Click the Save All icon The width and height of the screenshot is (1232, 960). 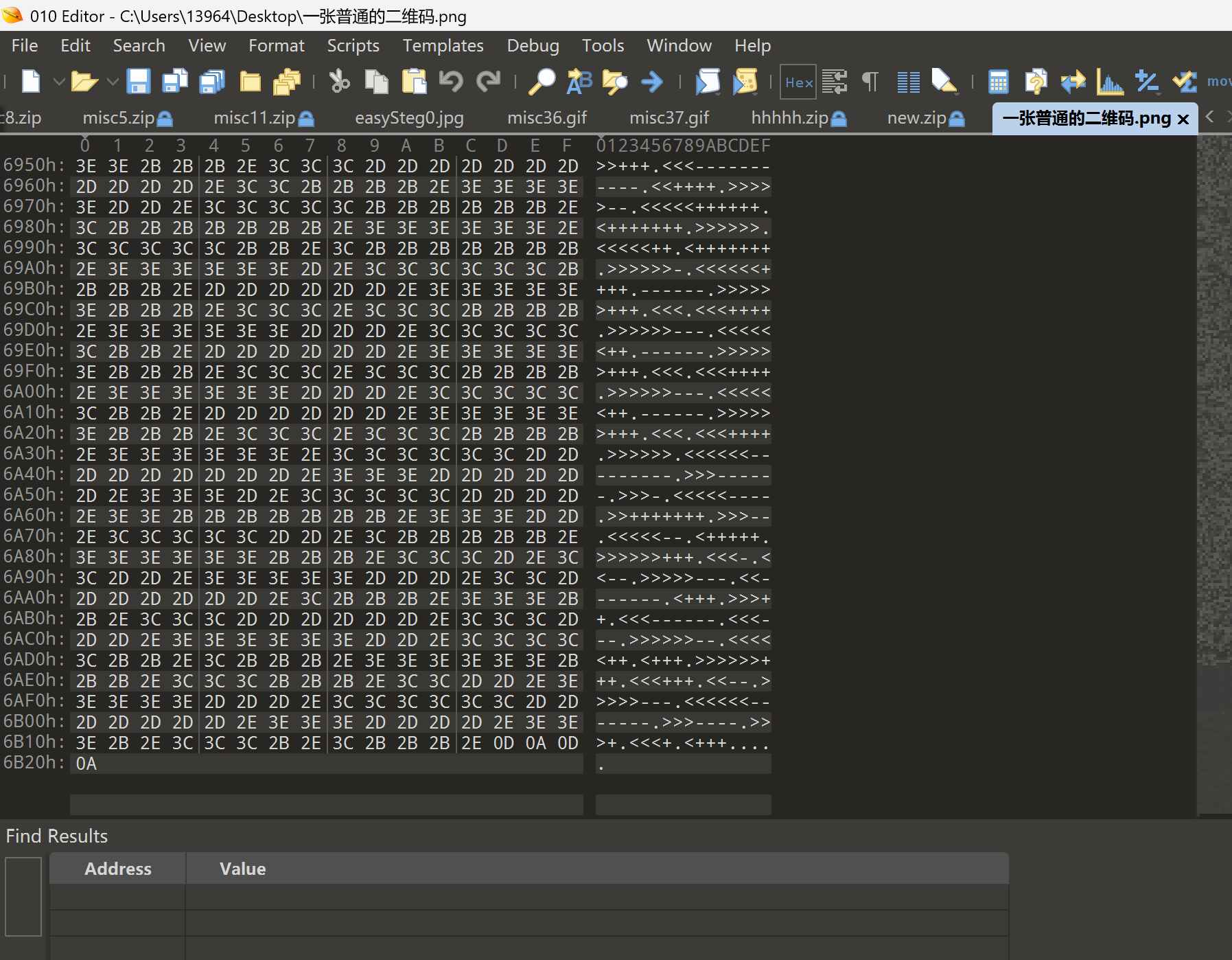tap(212, 82)
